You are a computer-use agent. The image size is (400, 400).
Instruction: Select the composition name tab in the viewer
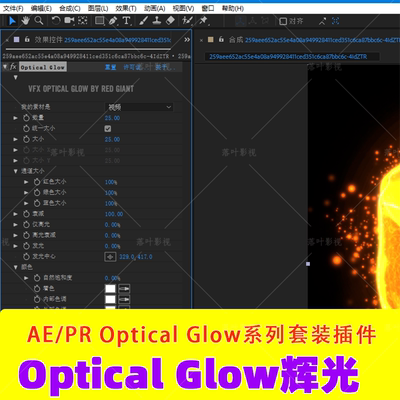tap(288, 57)
